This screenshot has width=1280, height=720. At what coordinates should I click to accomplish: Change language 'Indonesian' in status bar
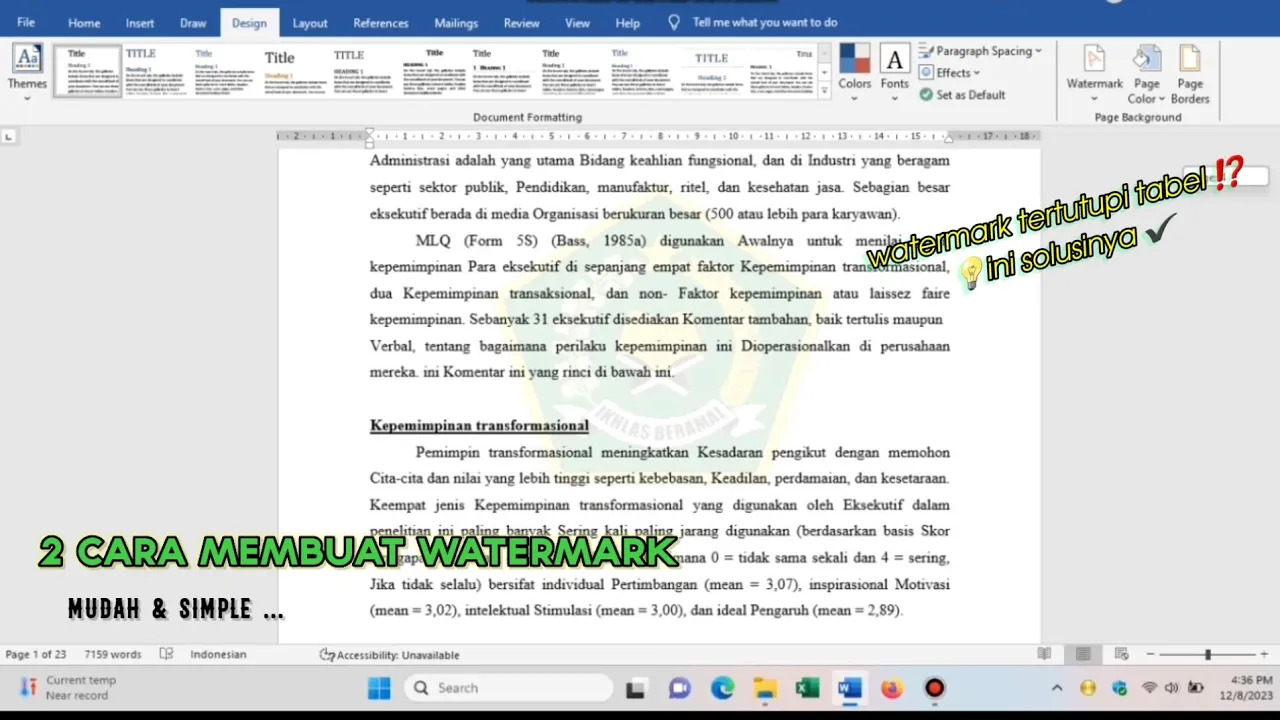pos(218,655)
